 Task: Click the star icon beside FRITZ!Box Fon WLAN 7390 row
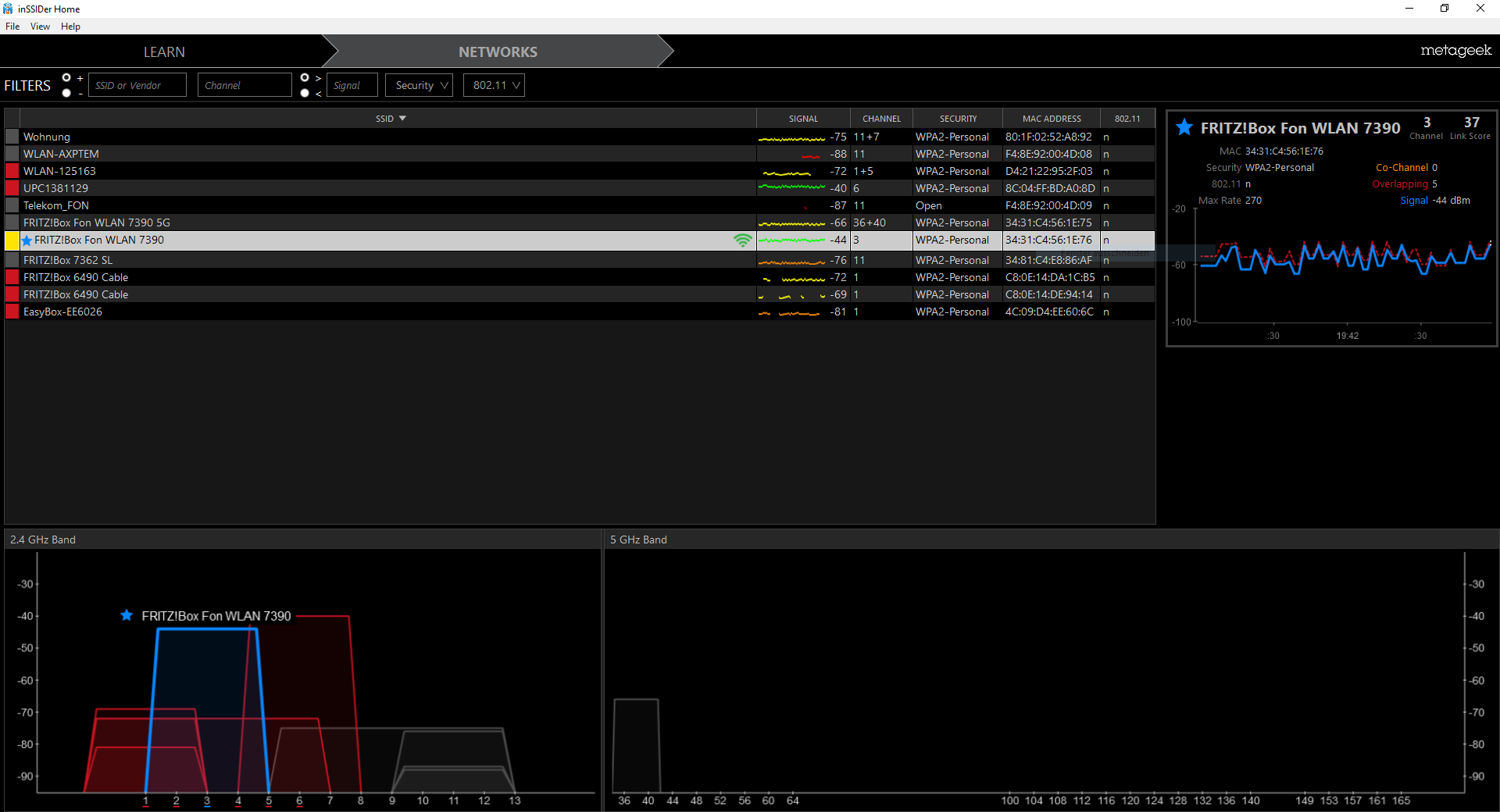(x=27, y=240)
